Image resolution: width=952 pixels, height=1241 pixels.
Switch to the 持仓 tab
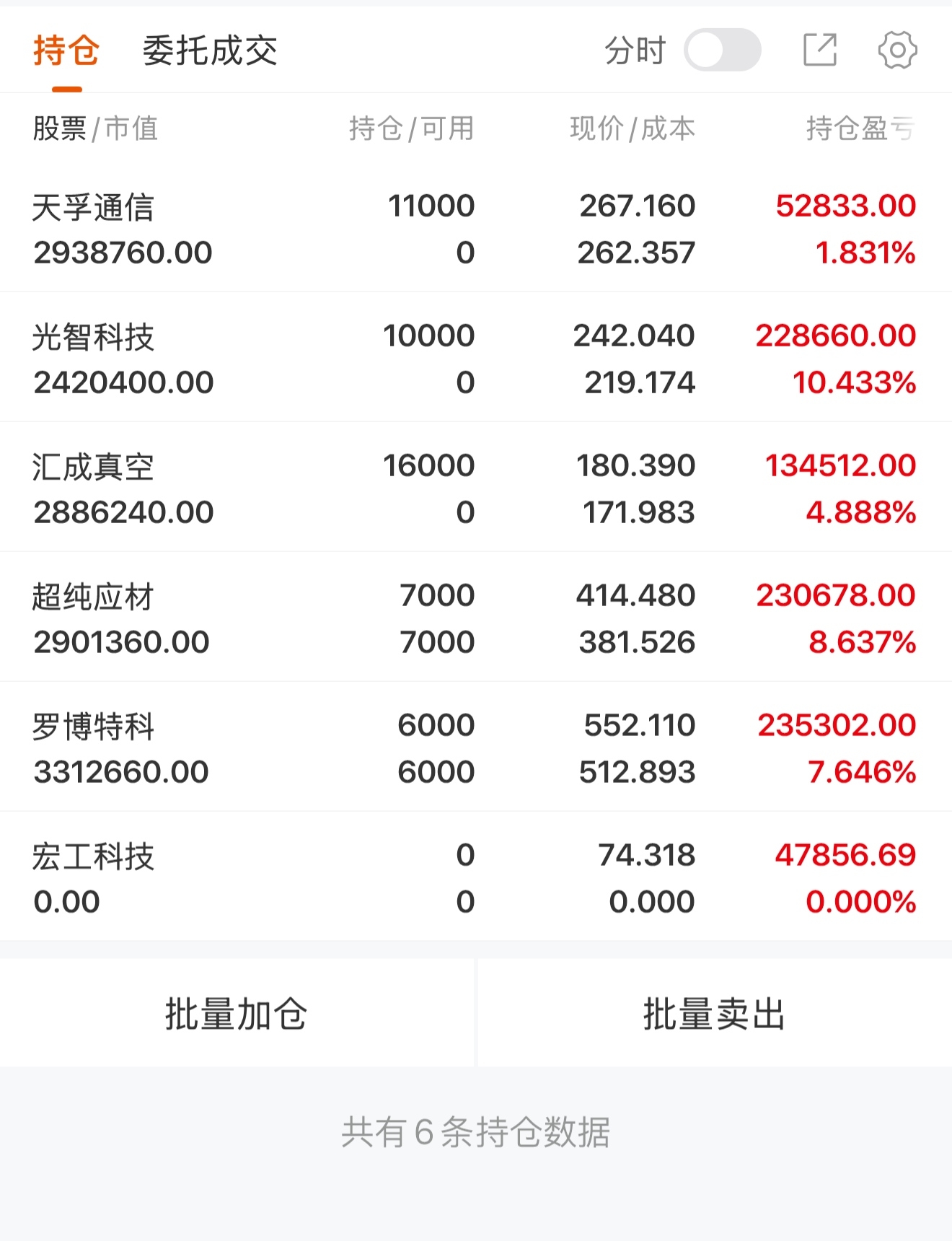(66, 51)
